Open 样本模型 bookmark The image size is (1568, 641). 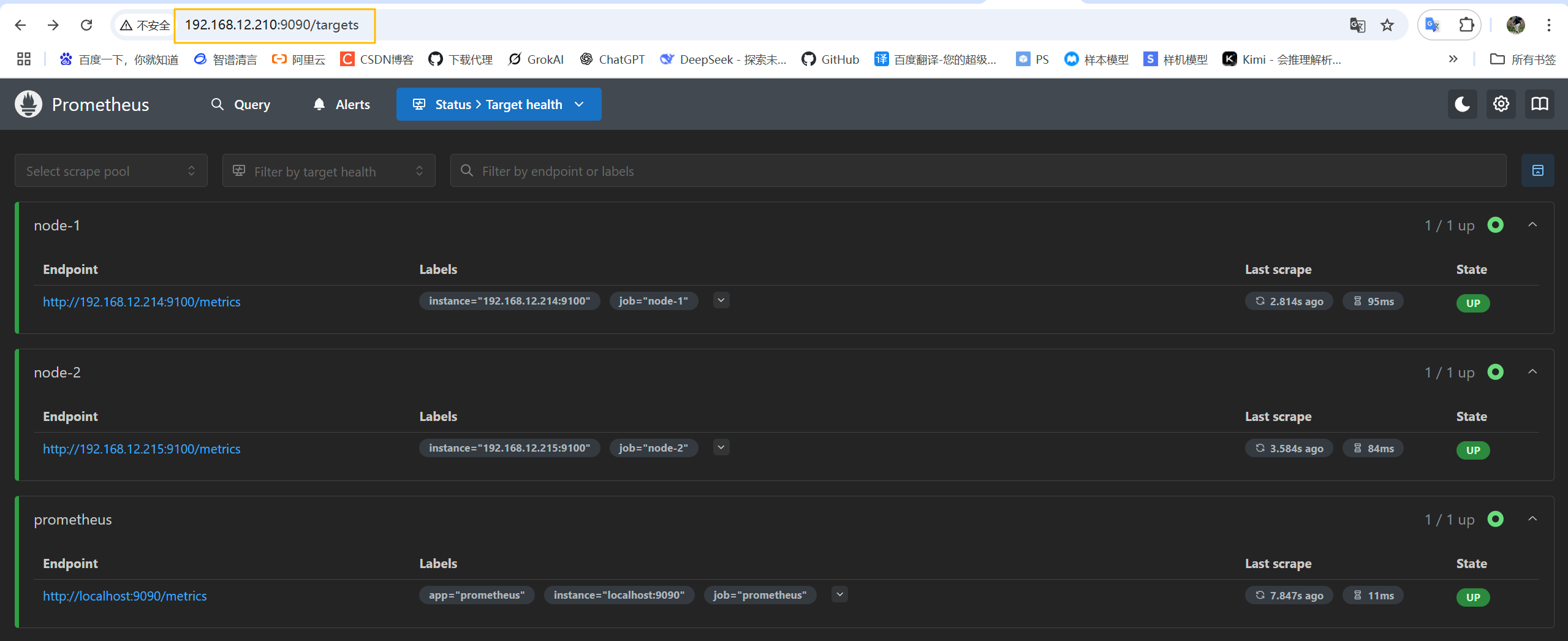(1097, 59)
